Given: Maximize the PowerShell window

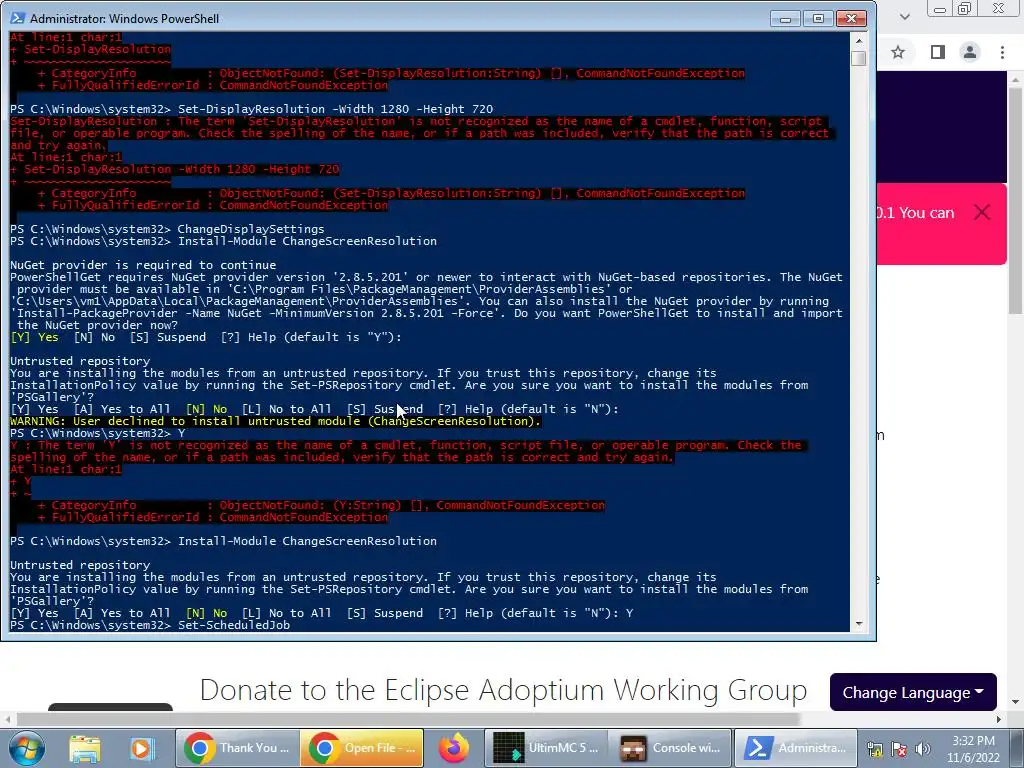Looking at the screenshot, I should [818, 19].
